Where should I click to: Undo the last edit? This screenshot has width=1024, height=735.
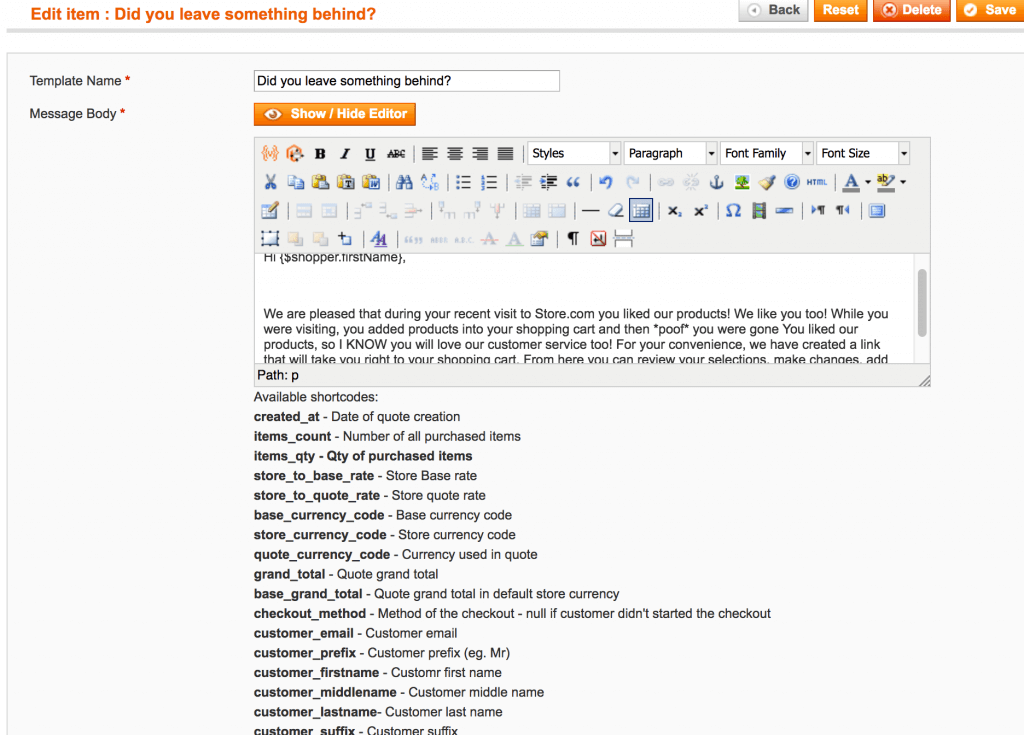[606, 182]
